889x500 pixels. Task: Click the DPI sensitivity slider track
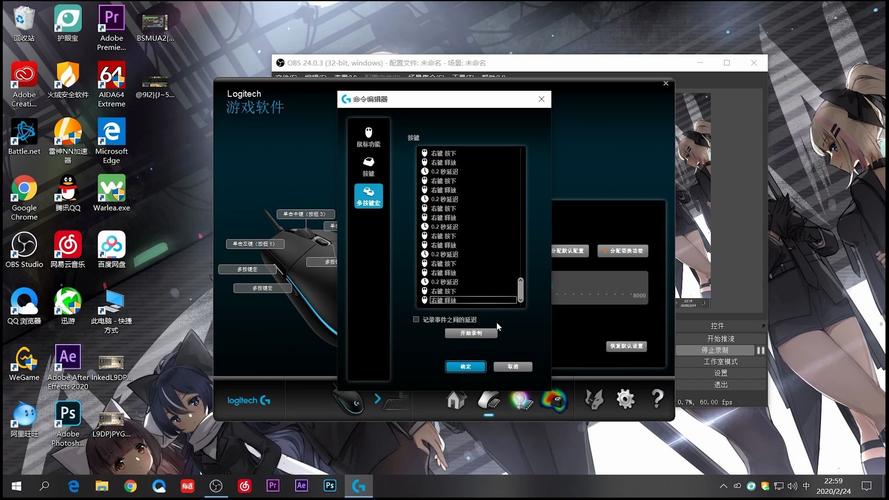coord(595,294)
